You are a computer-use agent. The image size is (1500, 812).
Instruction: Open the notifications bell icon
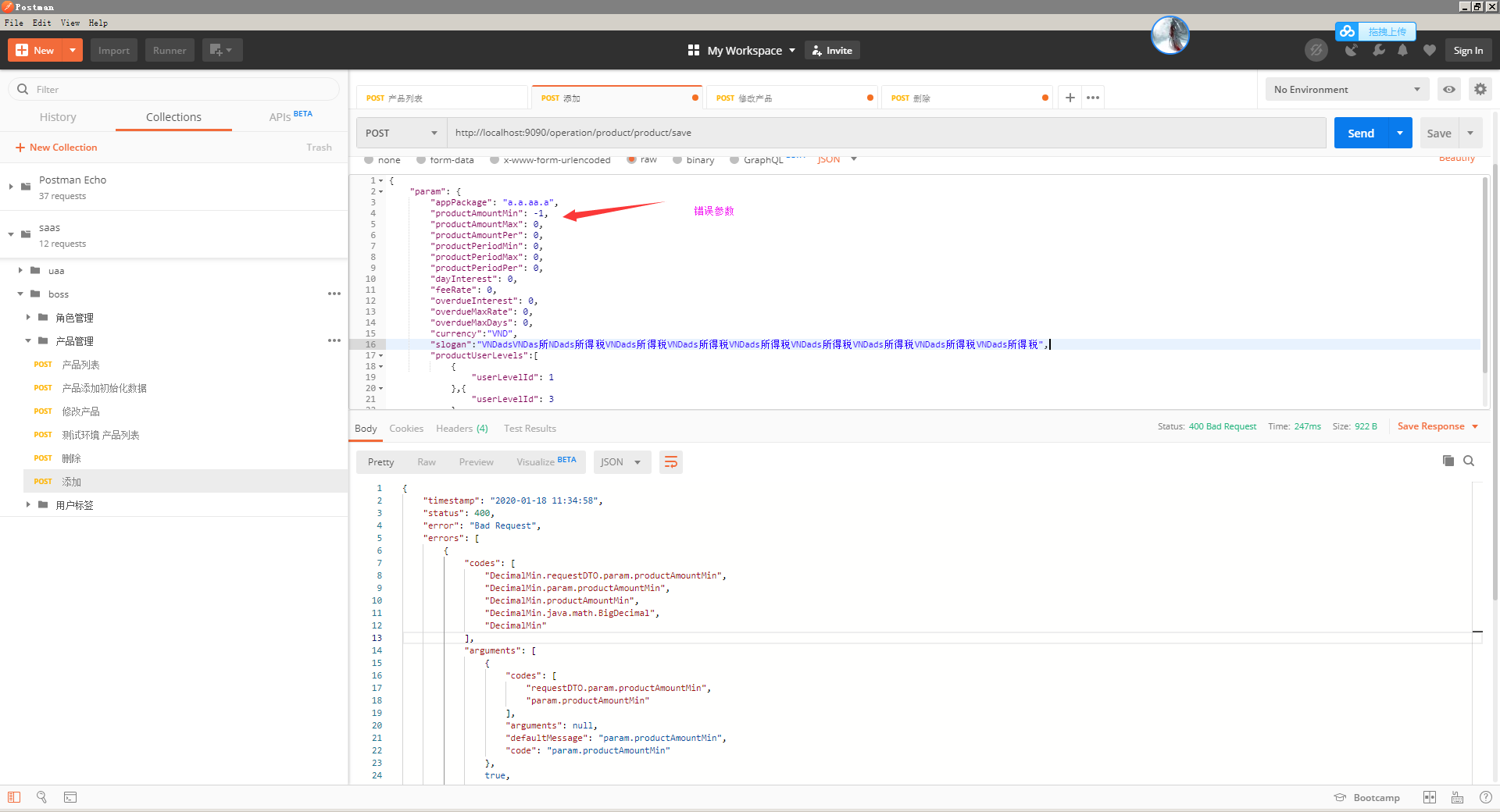(x=1402, y=50)
